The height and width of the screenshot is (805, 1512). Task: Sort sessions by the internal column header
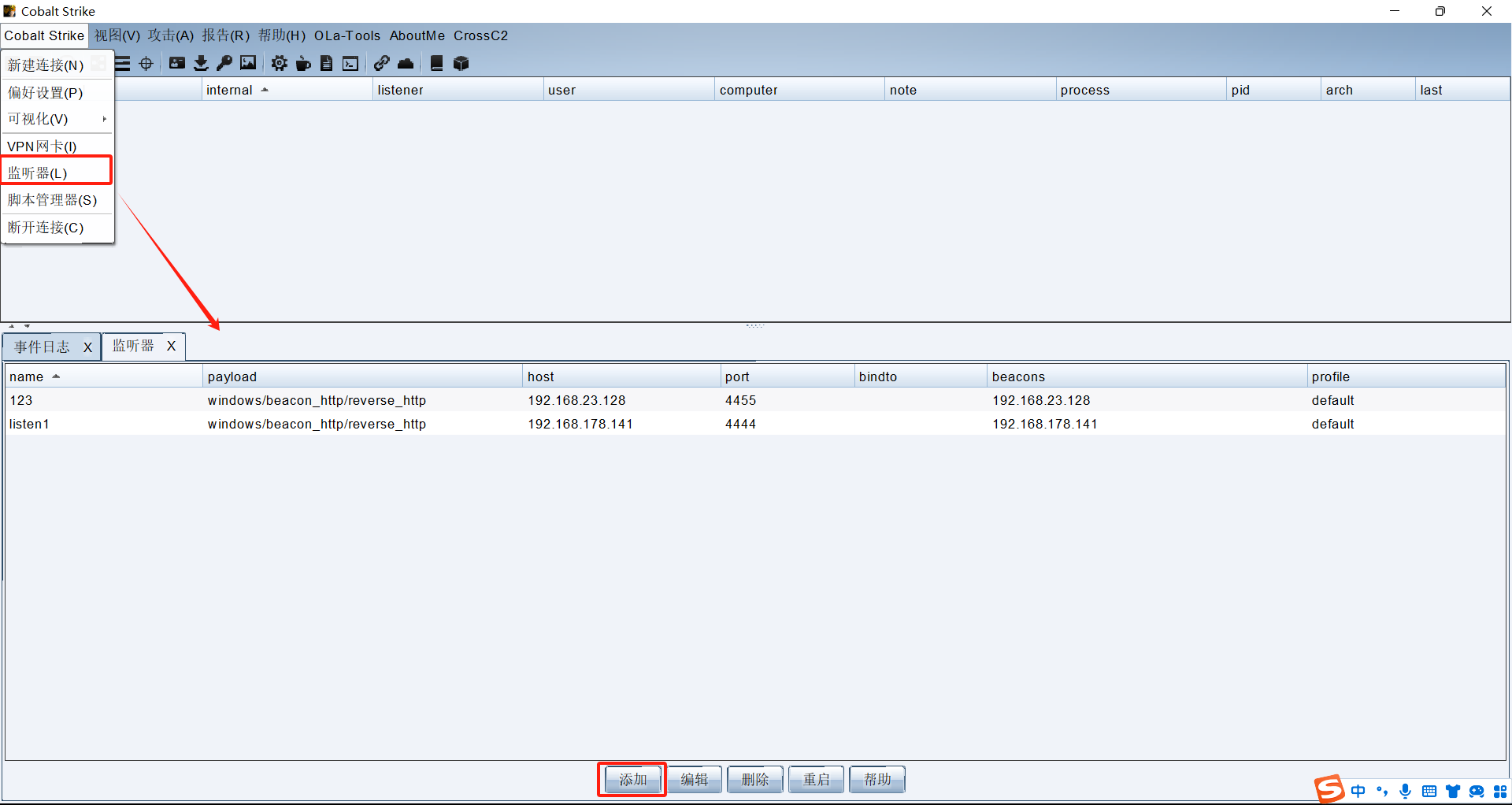(287, 90)
